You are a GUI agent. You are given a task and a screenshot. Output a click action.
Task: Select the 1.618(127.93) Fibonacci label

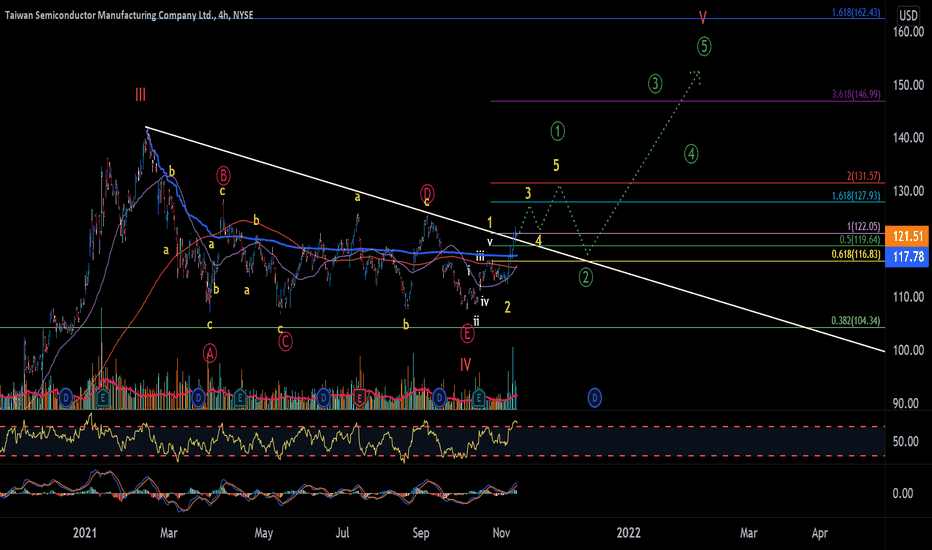tap(857, 196)
